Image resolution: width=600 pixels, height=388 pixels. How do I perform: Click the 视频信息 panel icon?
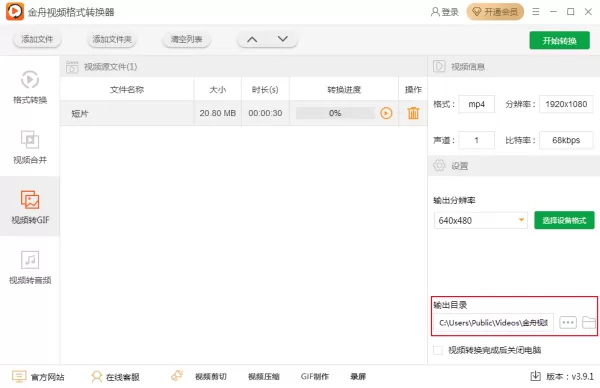(439, 67)
